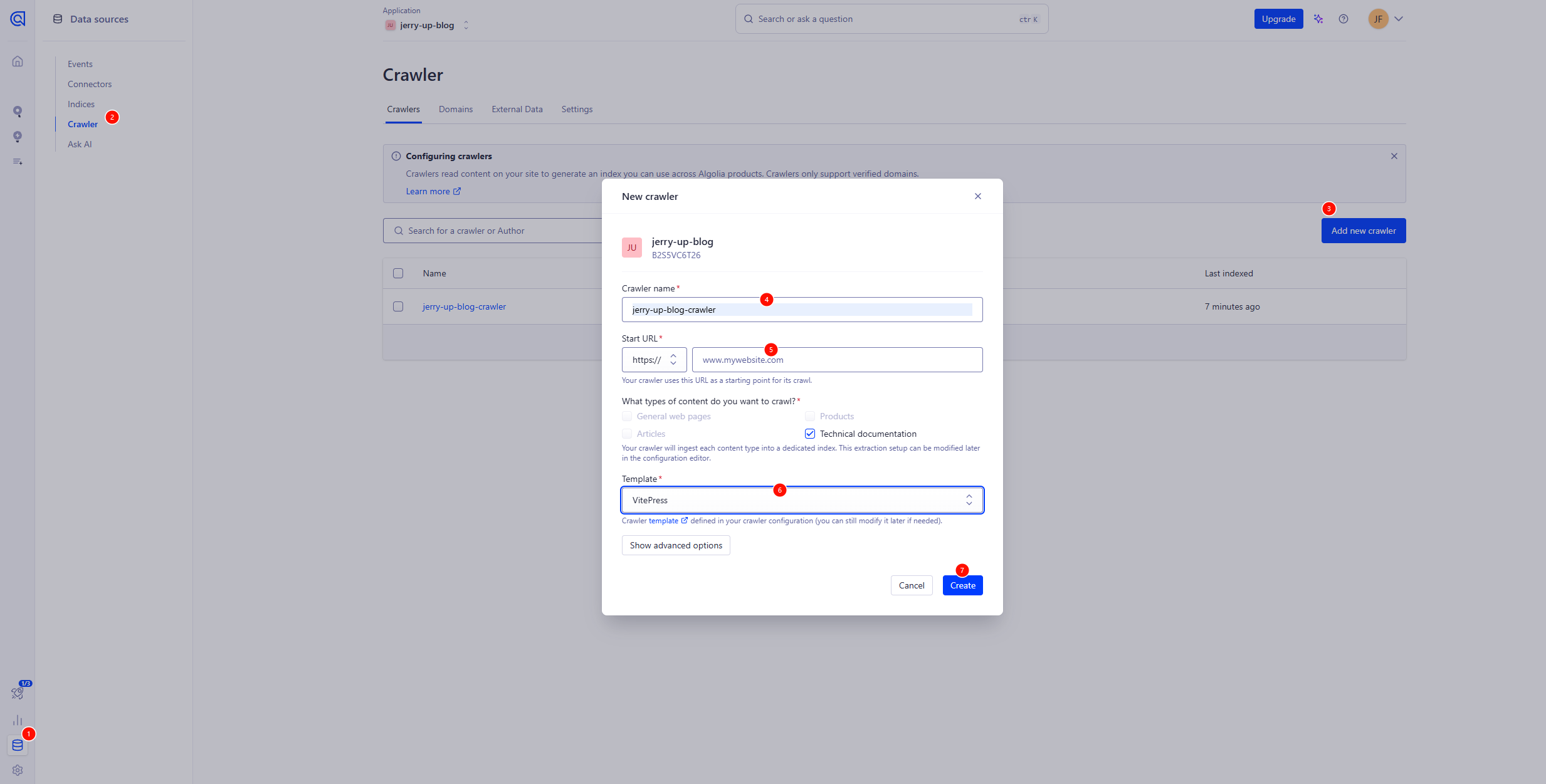This screenshot has width=1546, height=784.
Task: Open the jerry-up-blog-crawler link
Action: click(x=464, y=306)
